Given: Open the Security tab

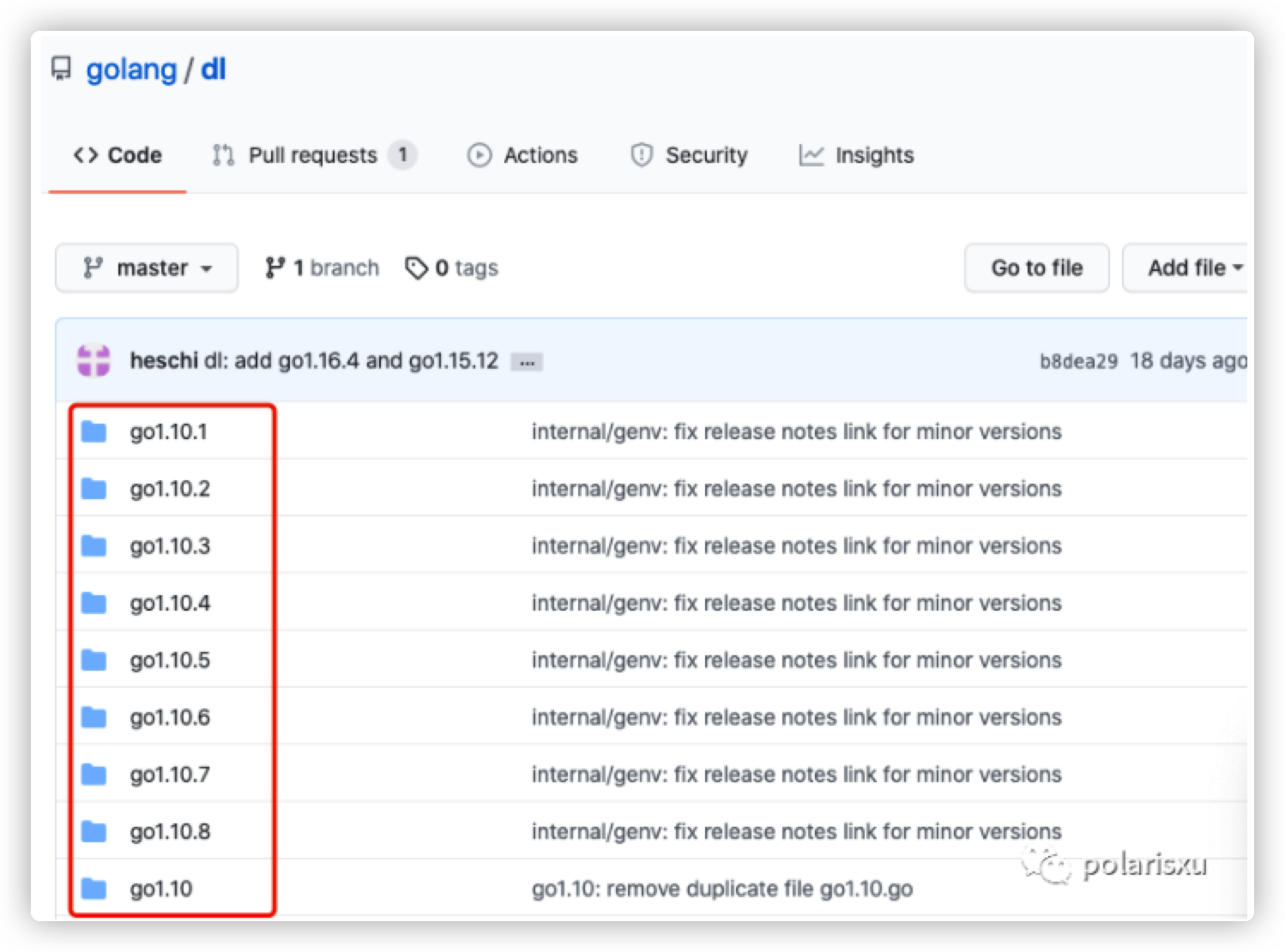Looking at the screenshot, I should coord(689,155).
